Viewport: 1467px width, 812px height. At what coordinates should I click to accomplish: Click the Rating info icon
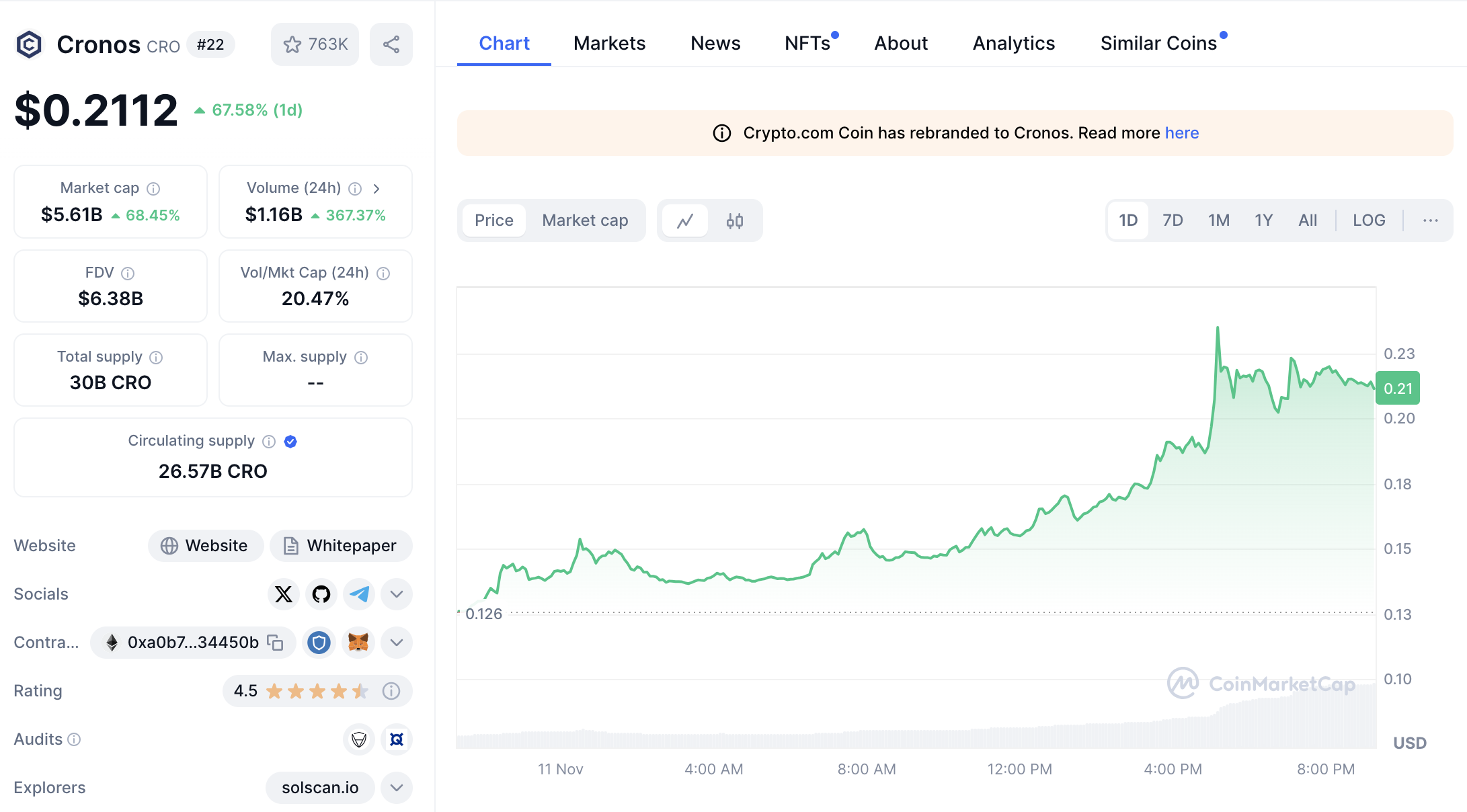pos(391,690)
